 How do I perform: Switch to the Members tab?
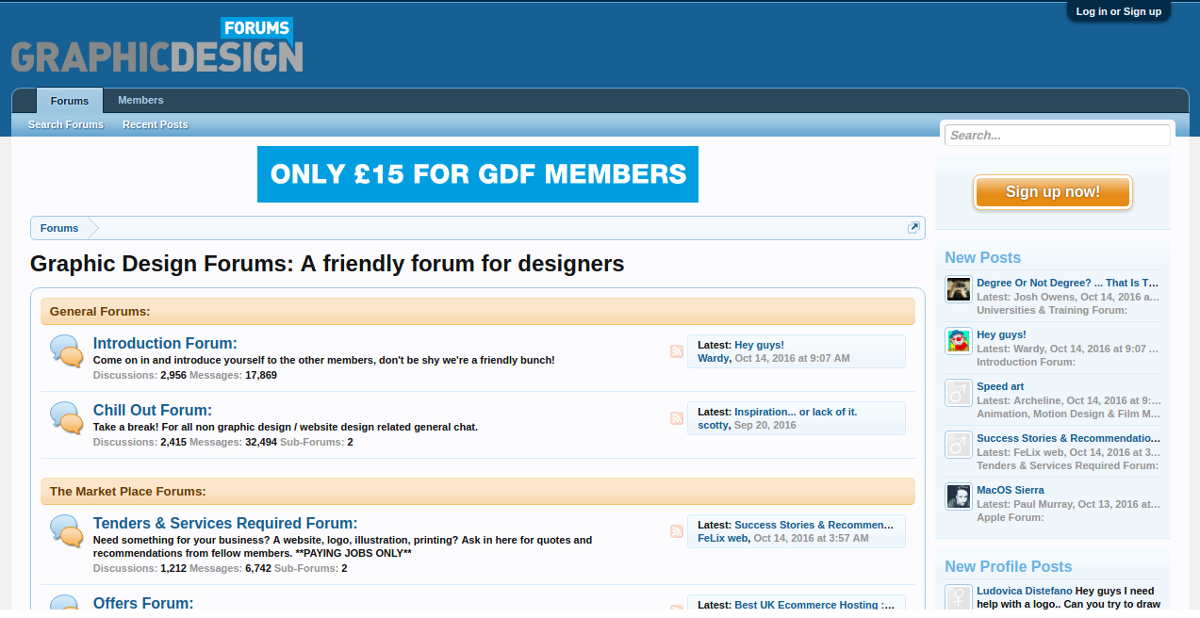tap(140, 100)
